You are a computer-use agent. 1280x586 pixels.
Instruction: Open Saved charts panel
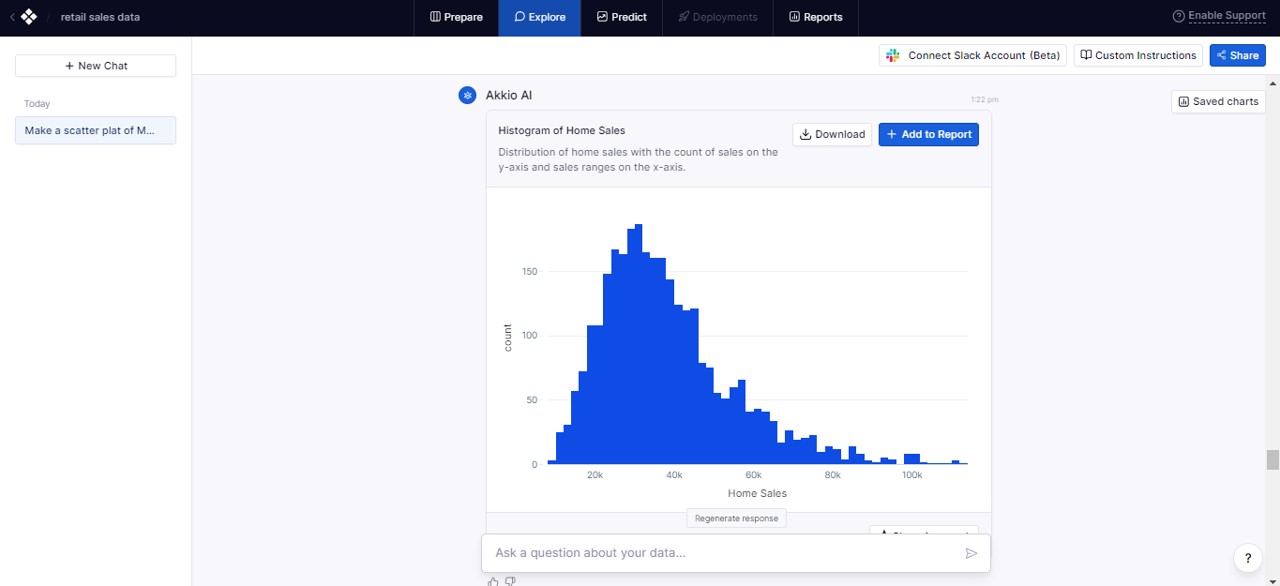[1218, 101]
